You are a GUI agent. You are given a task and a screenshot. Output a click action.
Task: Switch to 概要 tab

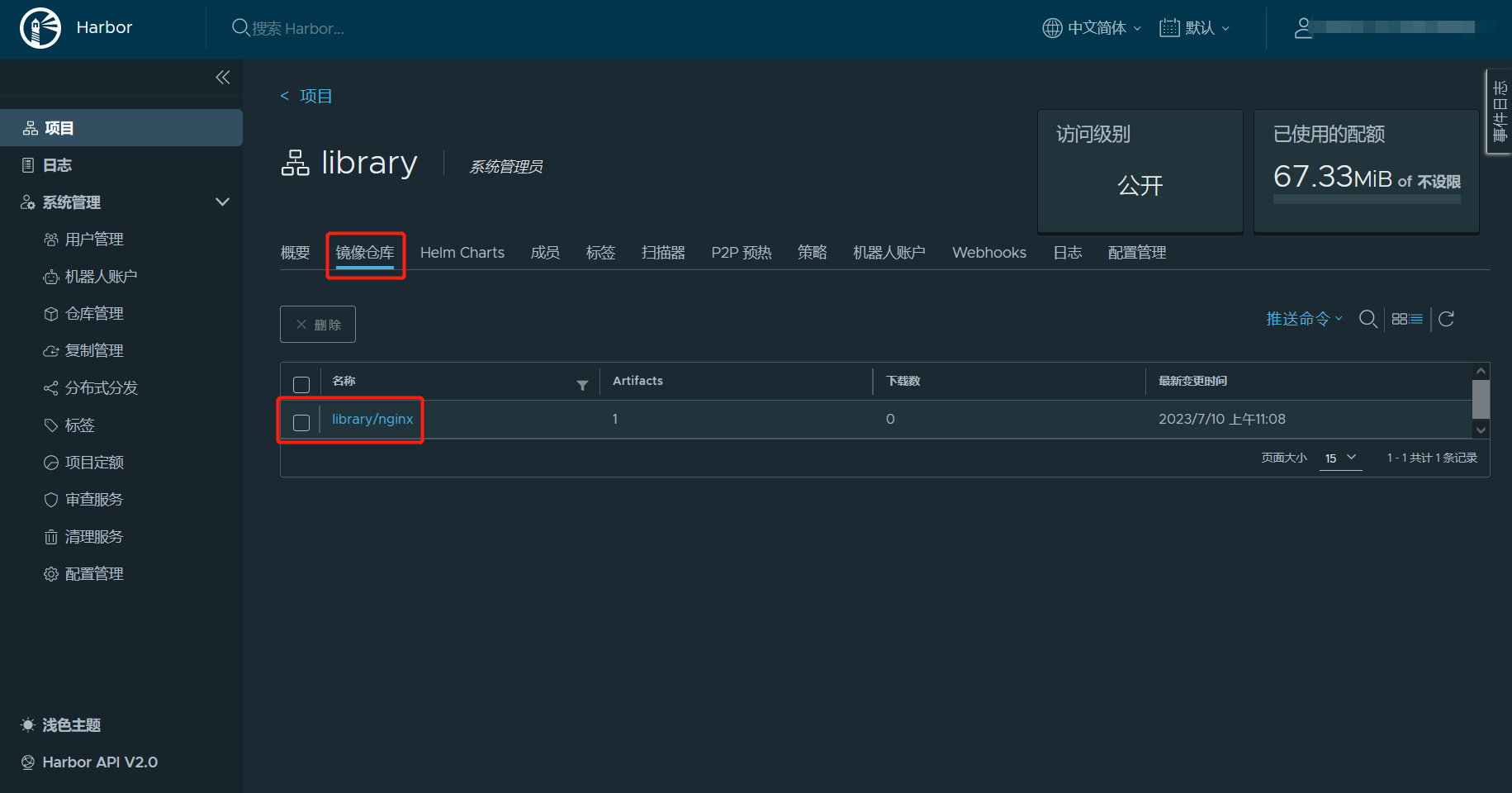[x=295, y=253]
